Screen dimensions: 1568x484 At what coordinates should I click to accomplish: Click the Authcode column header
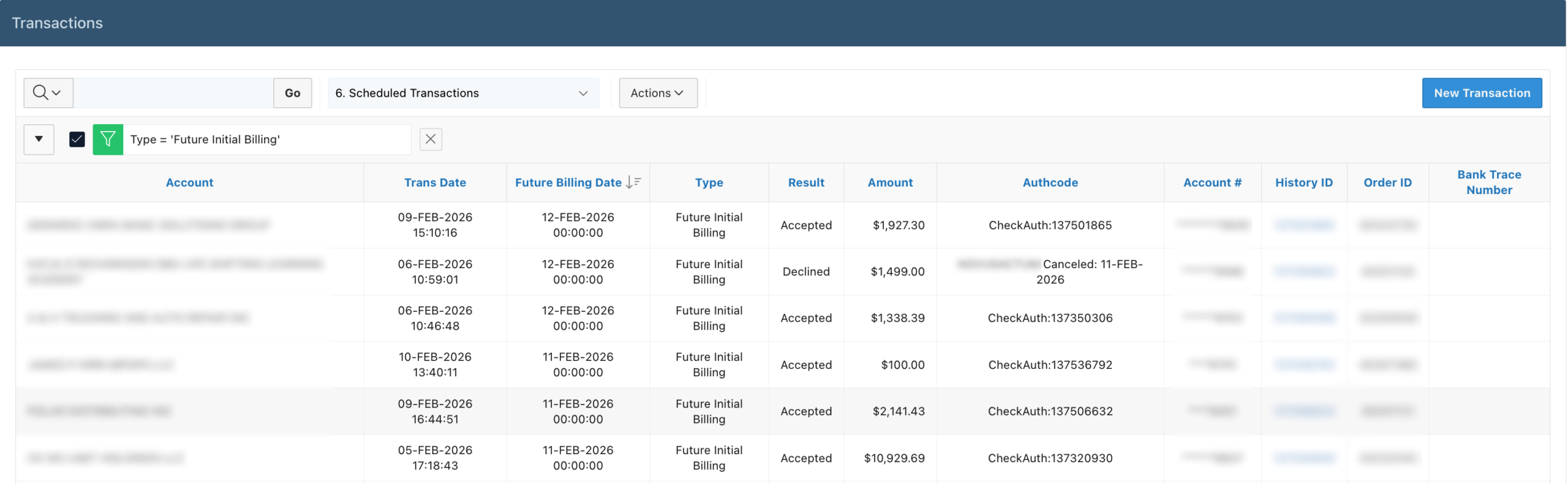(1050, 182)
